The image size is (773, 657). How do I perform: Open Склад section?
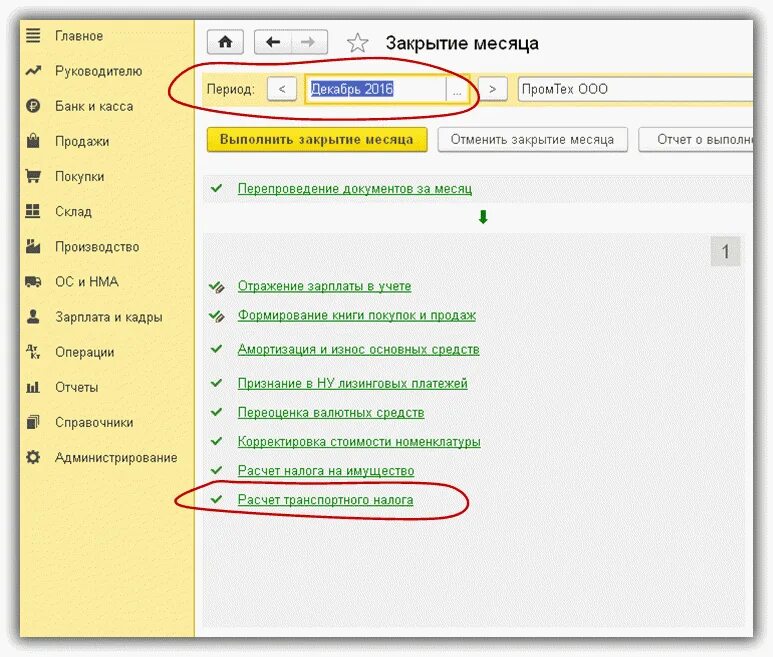click(x=73, y=211)
